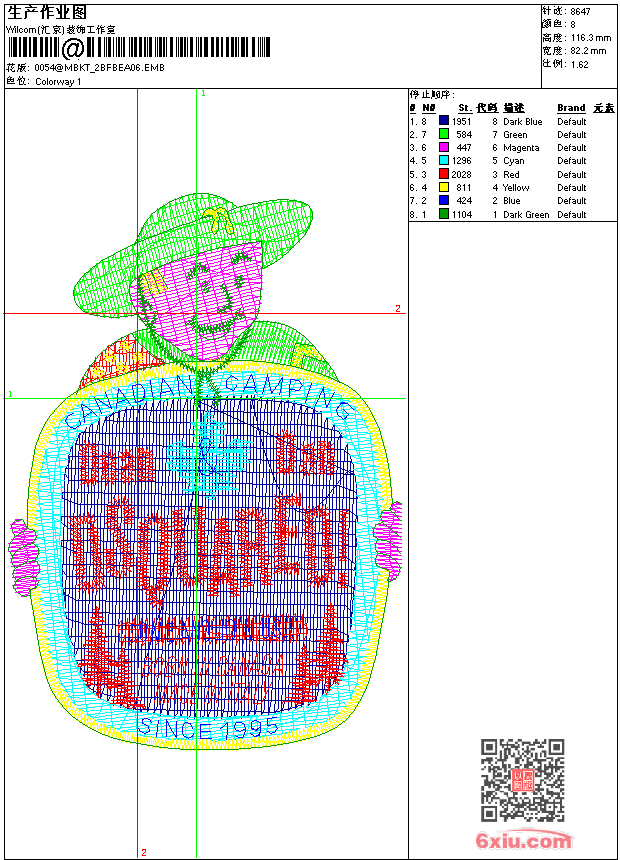620x860 pixels.
Task: Select the Cyan color swatch
Action: coord(444,160)
